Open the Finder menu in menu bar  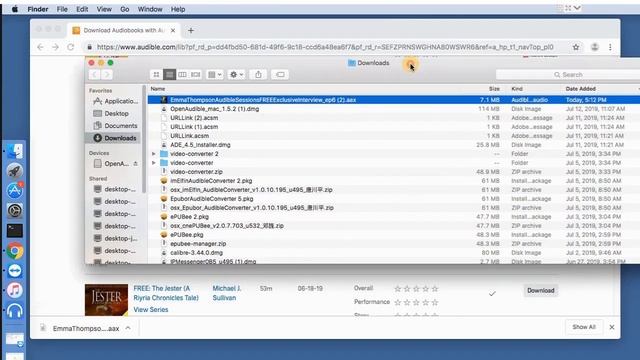pos(38,9)
